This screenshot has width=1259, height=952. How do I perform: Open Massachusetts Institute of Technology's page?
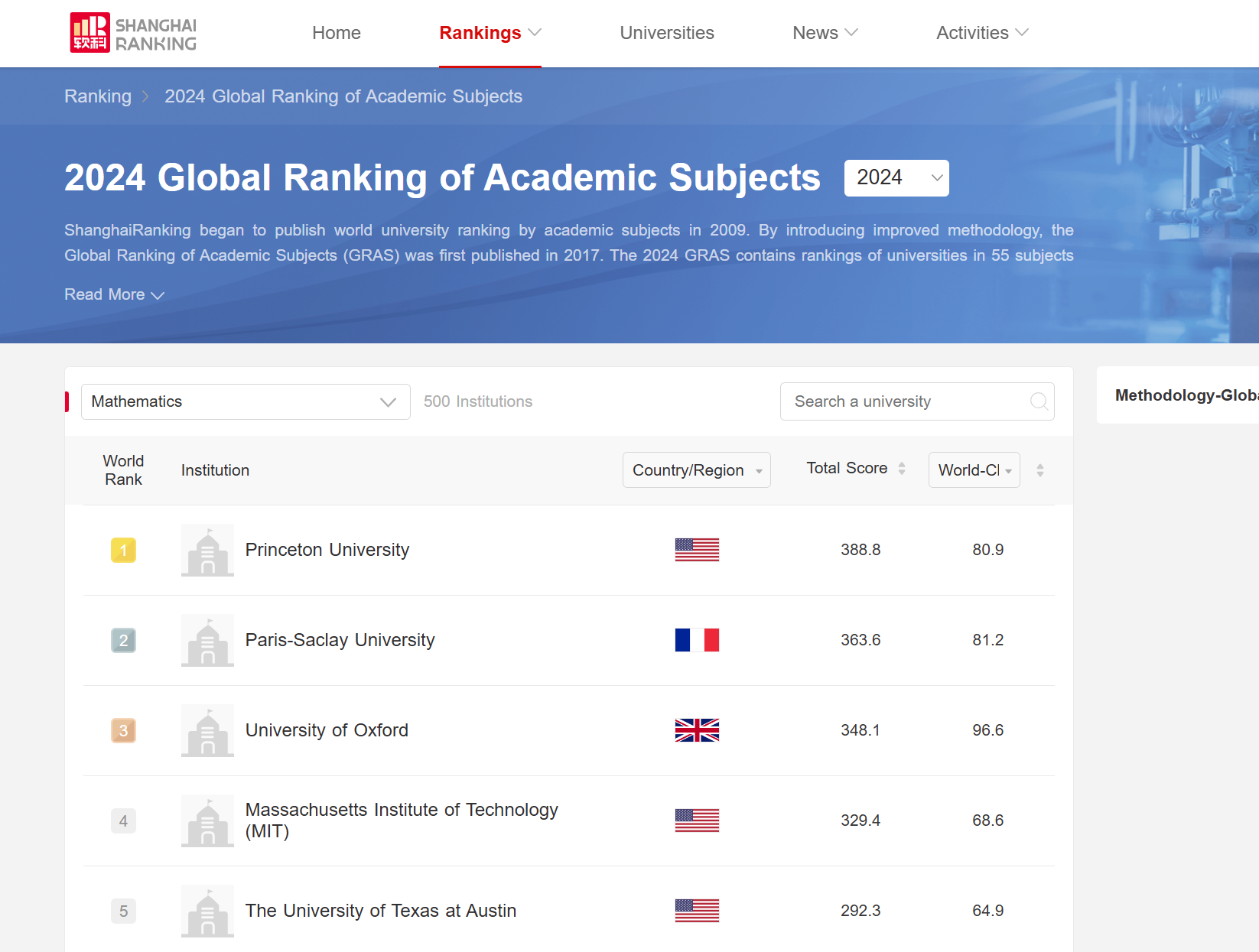[402, 820]
